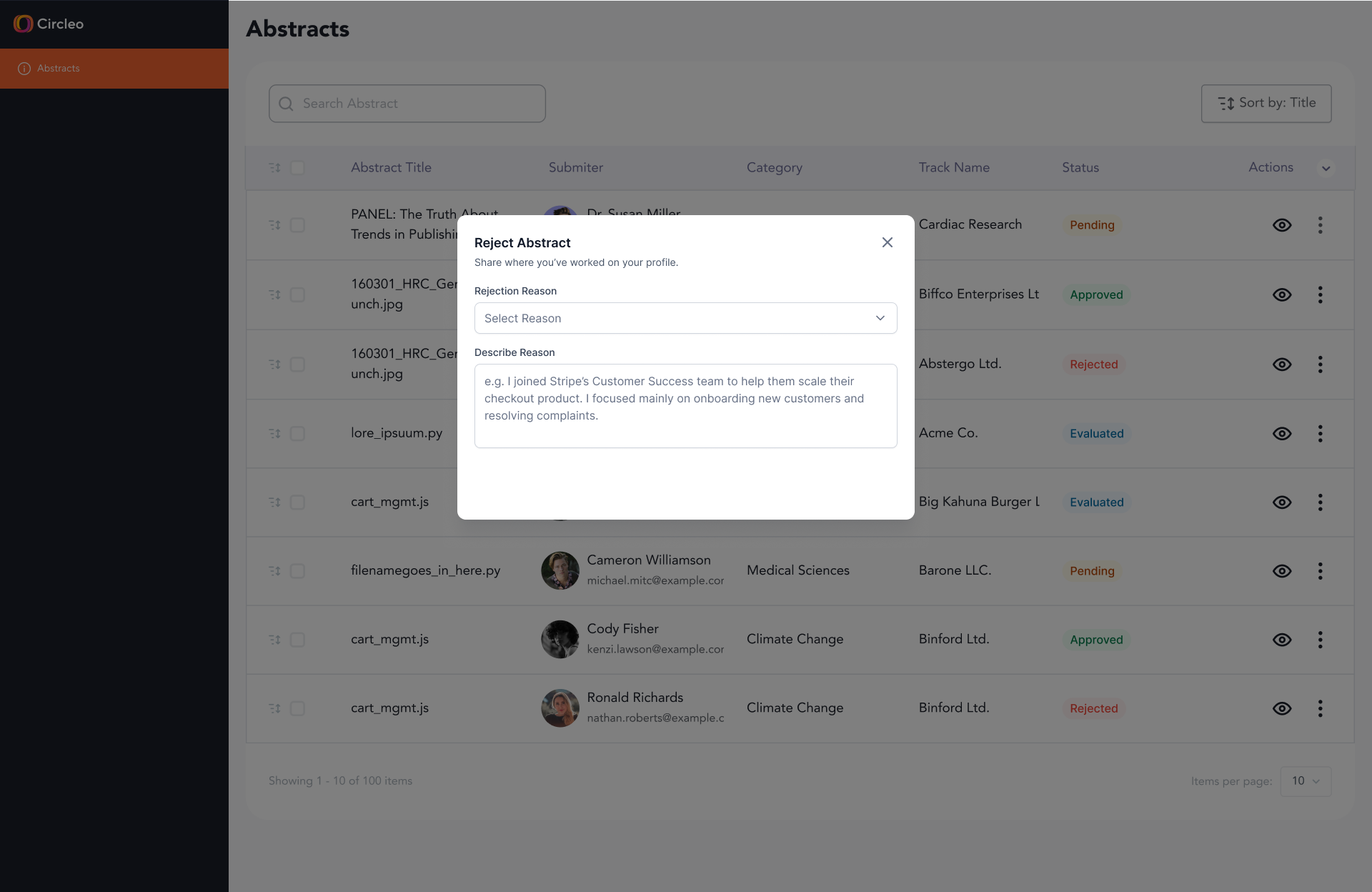The image size is (1372, 892).
Task: View the Barone LLC. abstract via eye icon
Action: pyautogui.click(x=1281, y=571)
